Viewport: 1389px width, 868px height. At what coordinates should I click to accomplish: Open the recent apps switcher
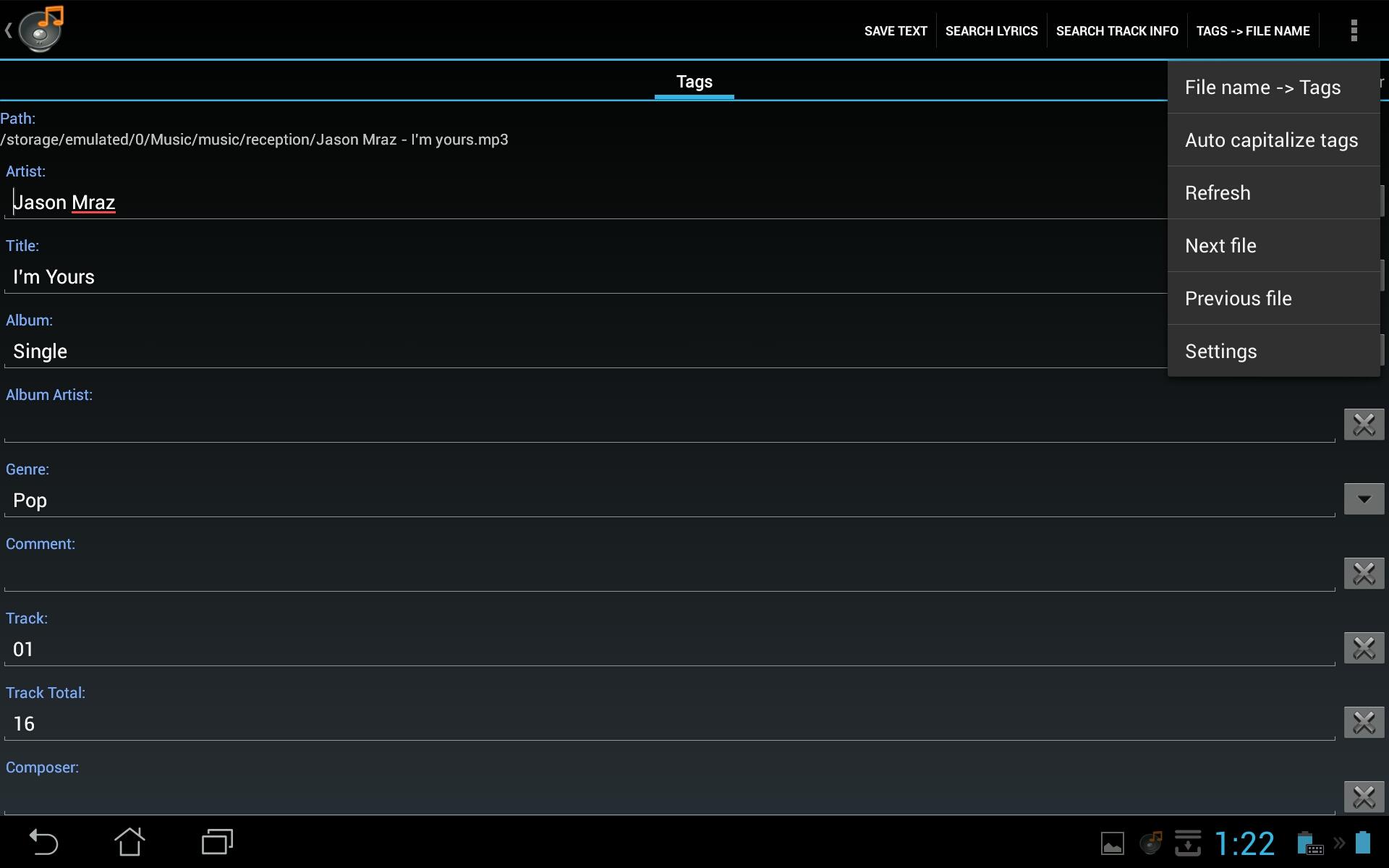point(217,842)
